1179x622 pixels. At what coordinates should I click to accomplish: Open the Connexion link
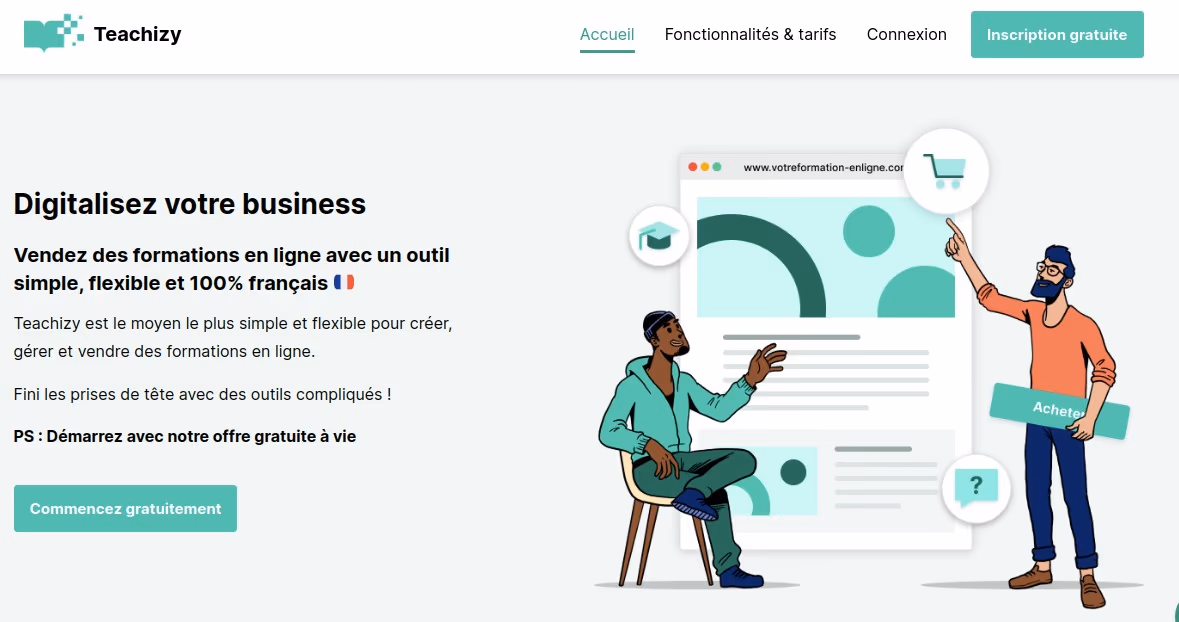[906, 35]
